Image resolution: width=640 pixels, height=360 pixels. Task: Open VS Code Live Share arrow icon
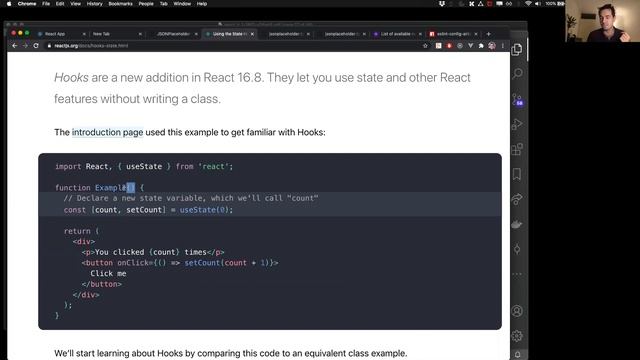(517, 199)
